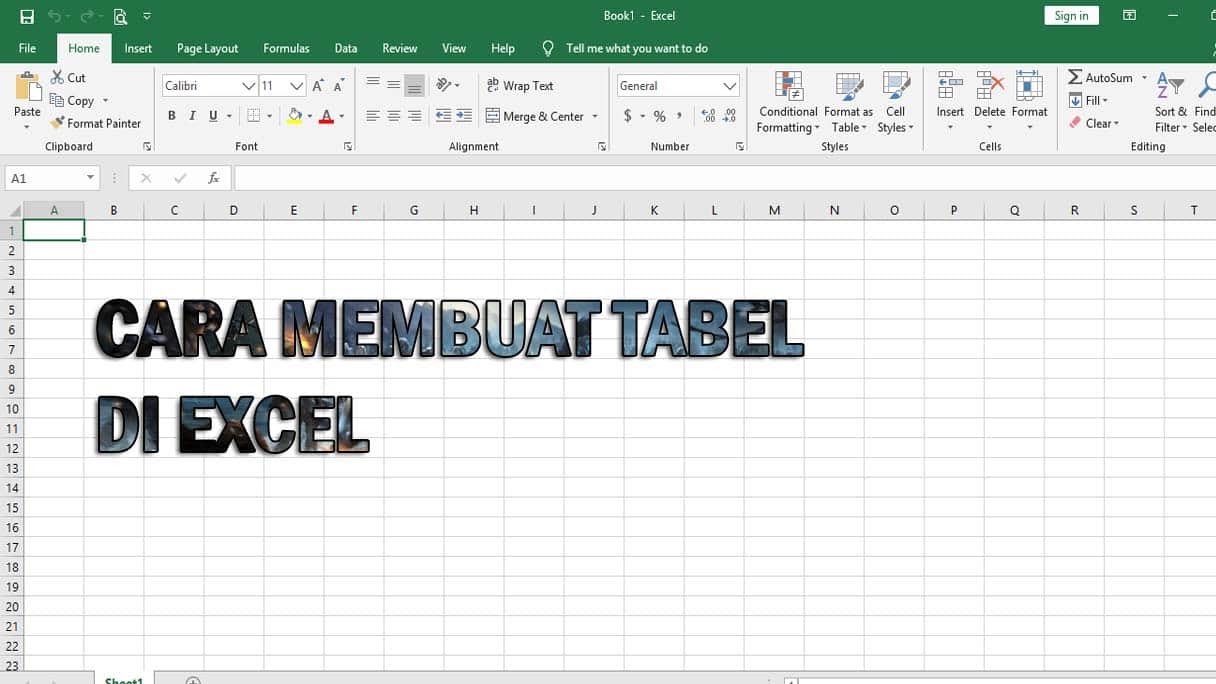1216x684 pixels.
Task: Toggle italic formatting
Action: pos(191,115)
